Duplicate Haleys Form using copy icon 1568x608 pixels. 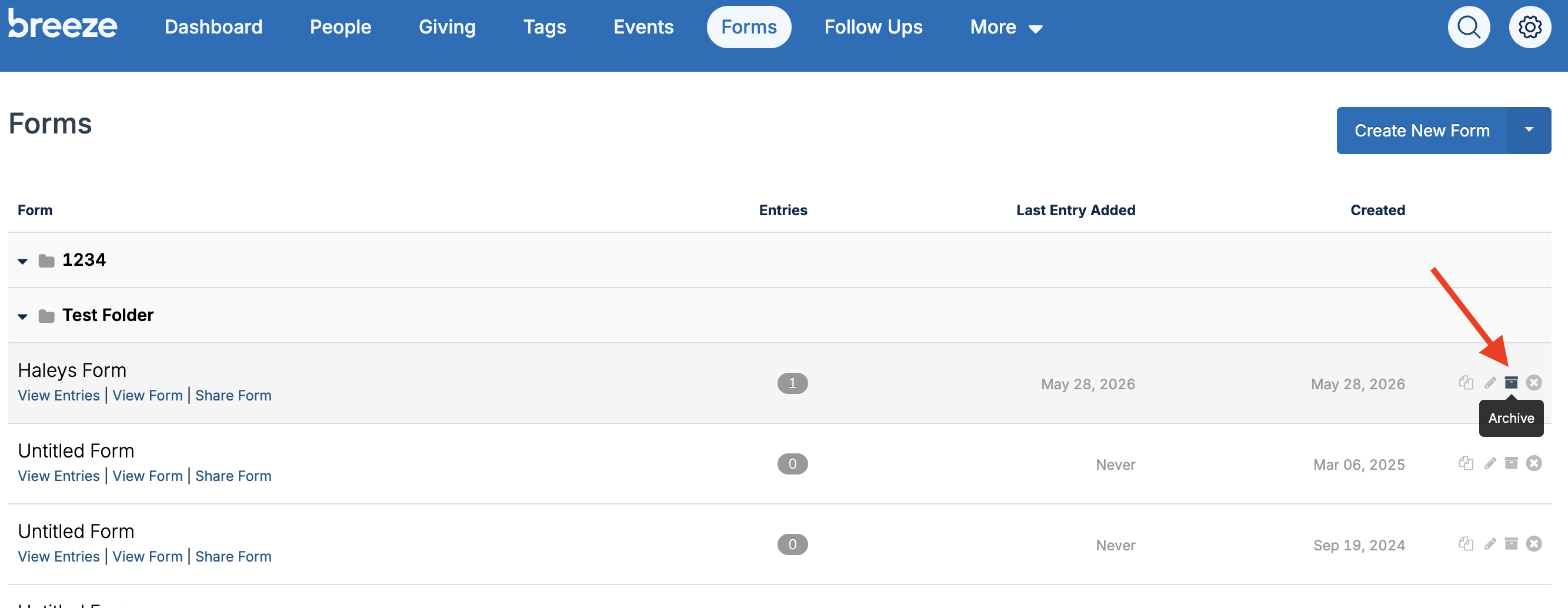click(1466, 383)
